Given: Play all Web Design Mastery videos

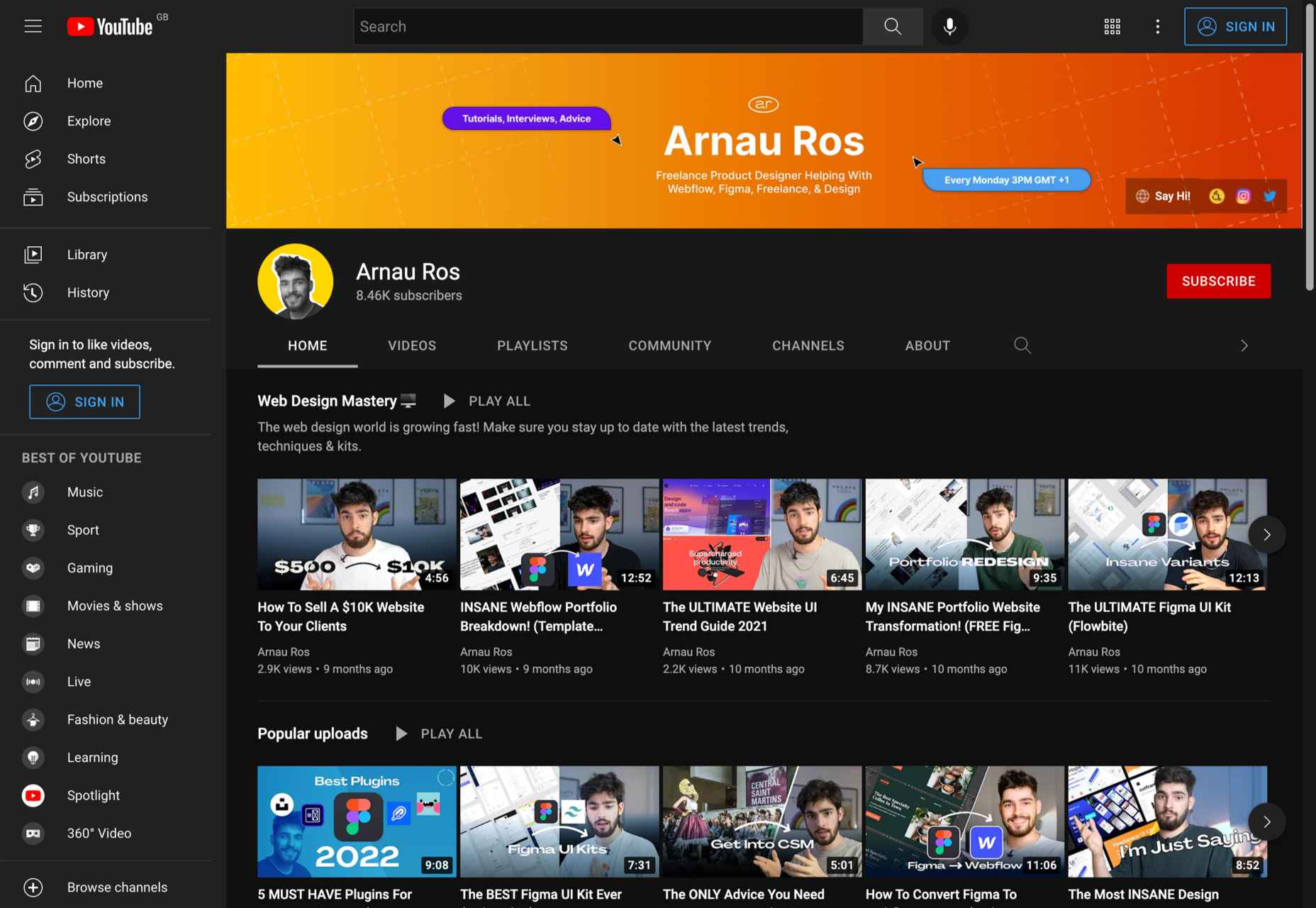Looking at the screenshot, I should [486, 402].
